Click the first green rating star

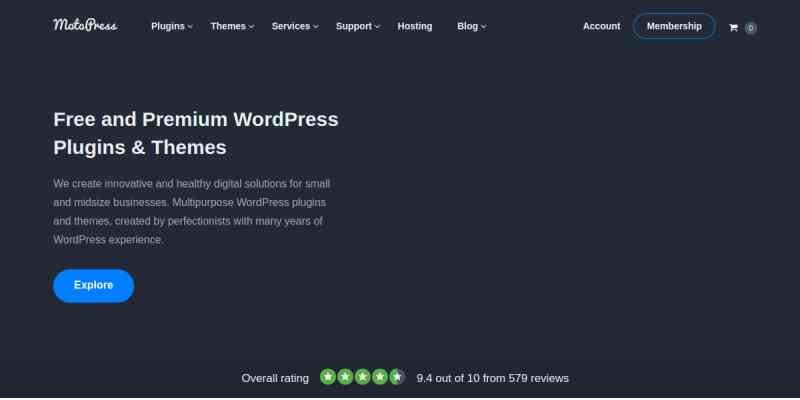(328, 377)
